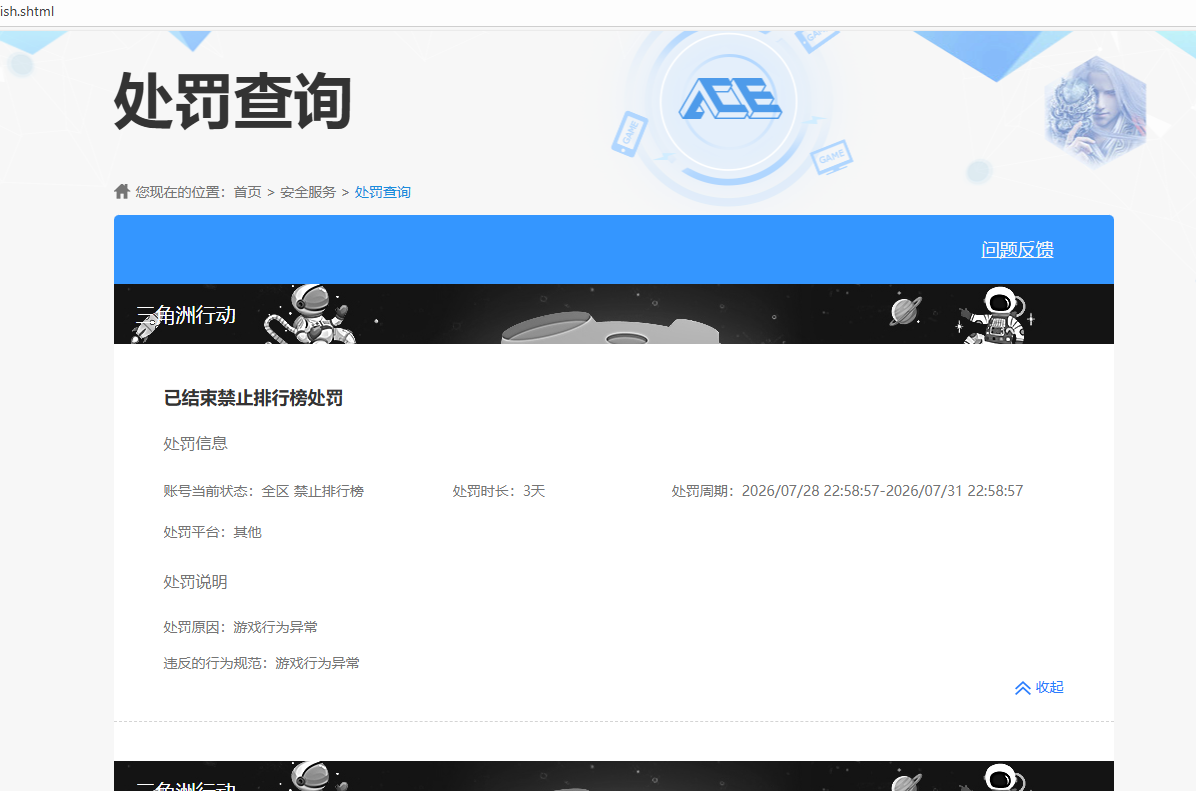This screenshot has width=1196, height=791.
Task: Click the 已结束禁止排行榜处罚 heading
Action: (x=253, y=398)
